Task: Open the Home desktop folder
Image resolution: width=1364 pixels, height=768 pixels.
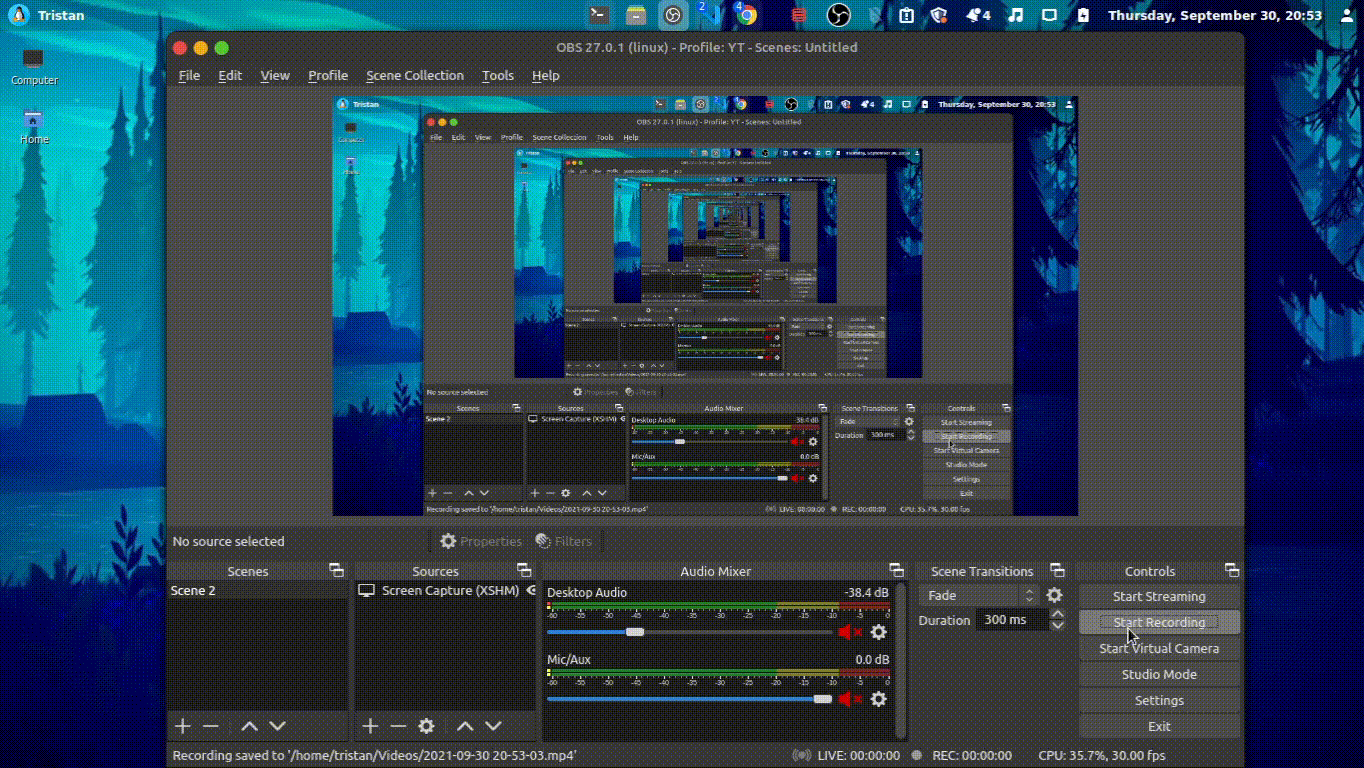Action: coord(34,126)
